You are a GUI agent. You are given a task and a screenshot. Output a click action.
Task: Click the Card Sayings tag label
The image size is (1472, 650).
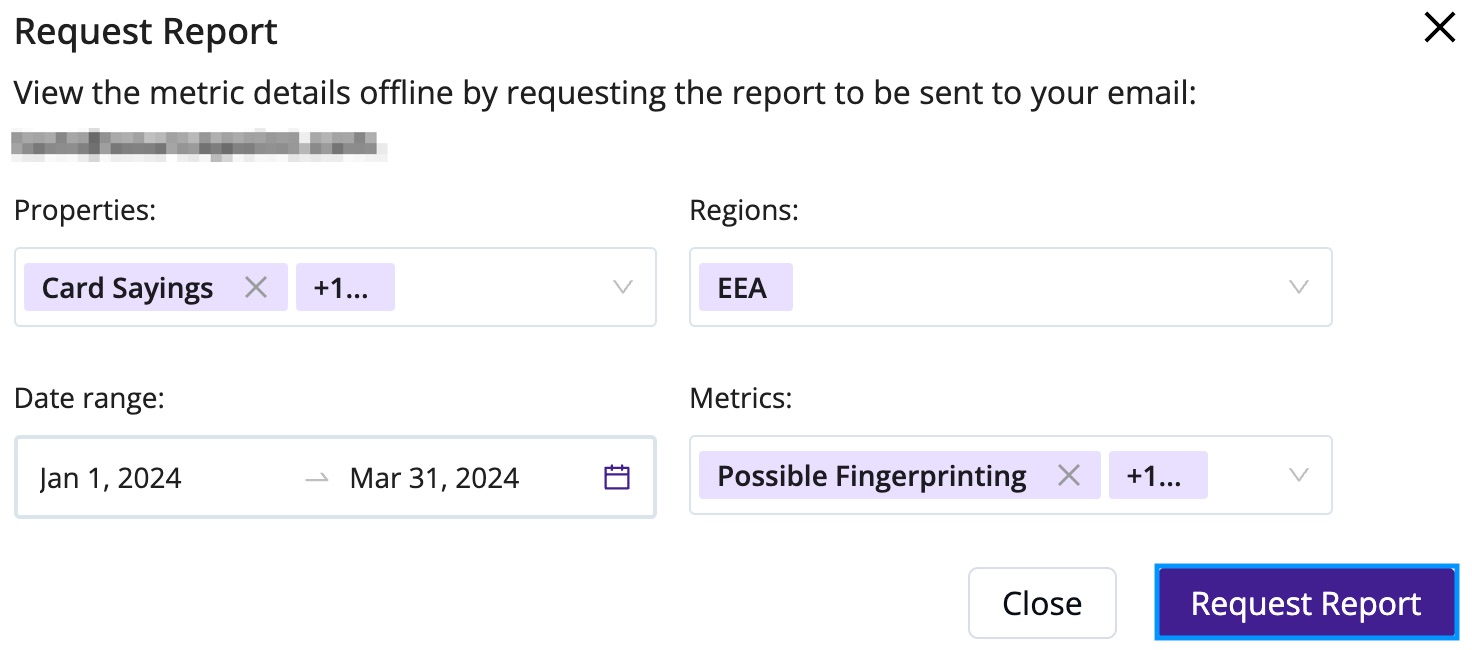pos(128,288)
